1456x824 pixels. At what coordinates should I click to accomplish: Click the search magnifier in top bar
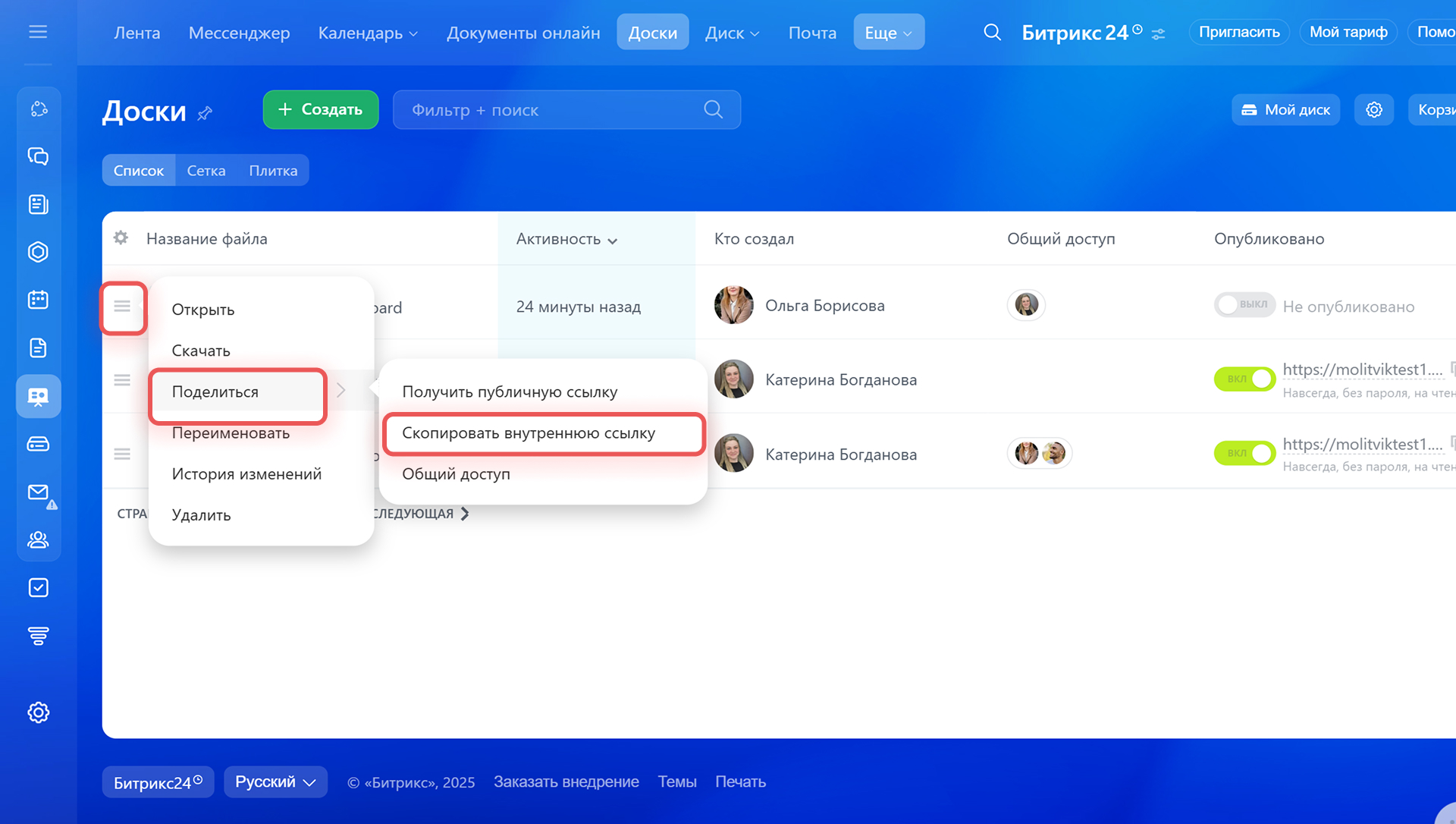pyautogui.click(x=992, y=33)
